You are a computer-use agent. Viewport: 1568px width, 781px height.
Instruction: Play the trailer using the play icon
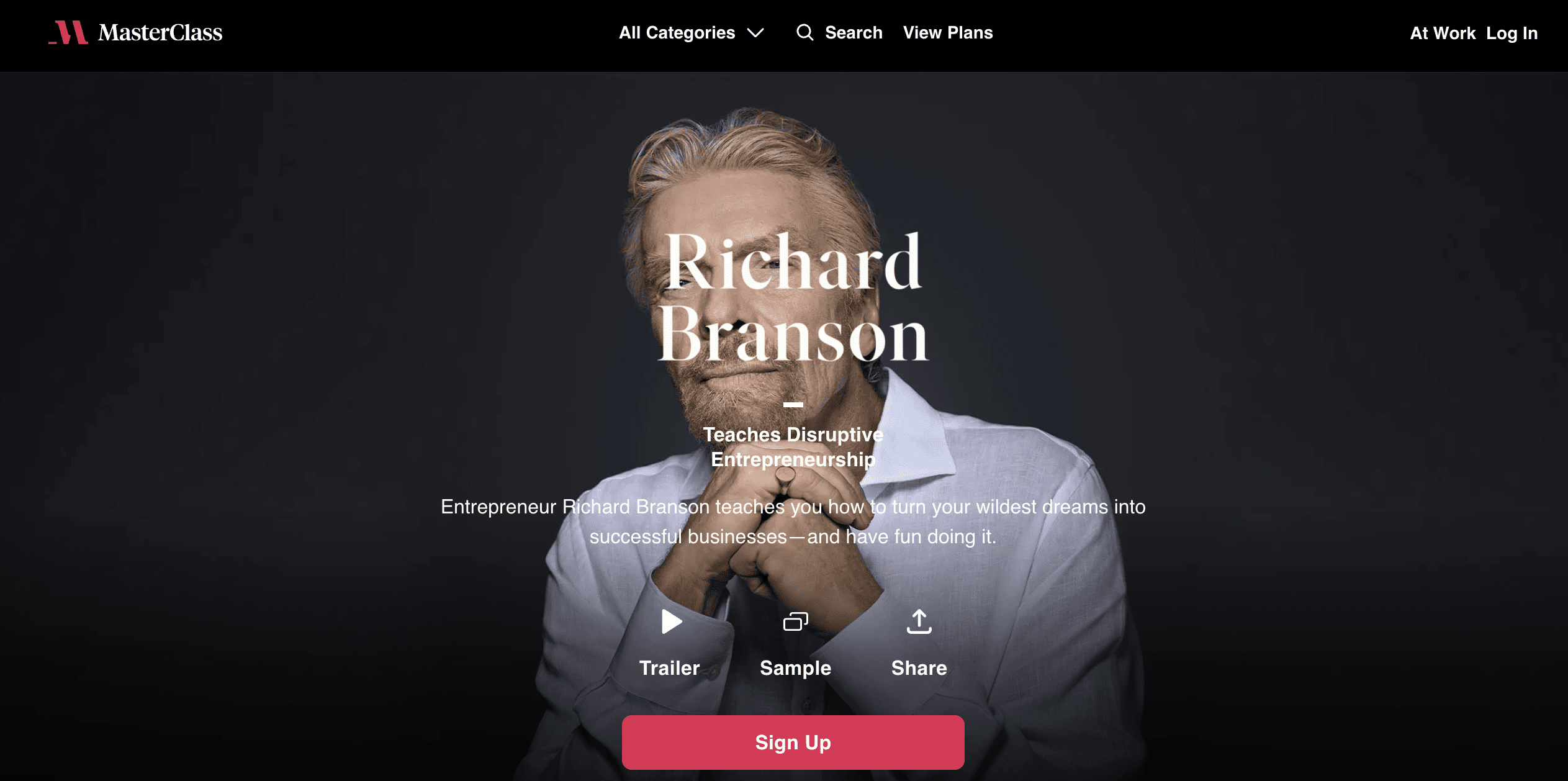pyautogui.click(x=671, y=621)
